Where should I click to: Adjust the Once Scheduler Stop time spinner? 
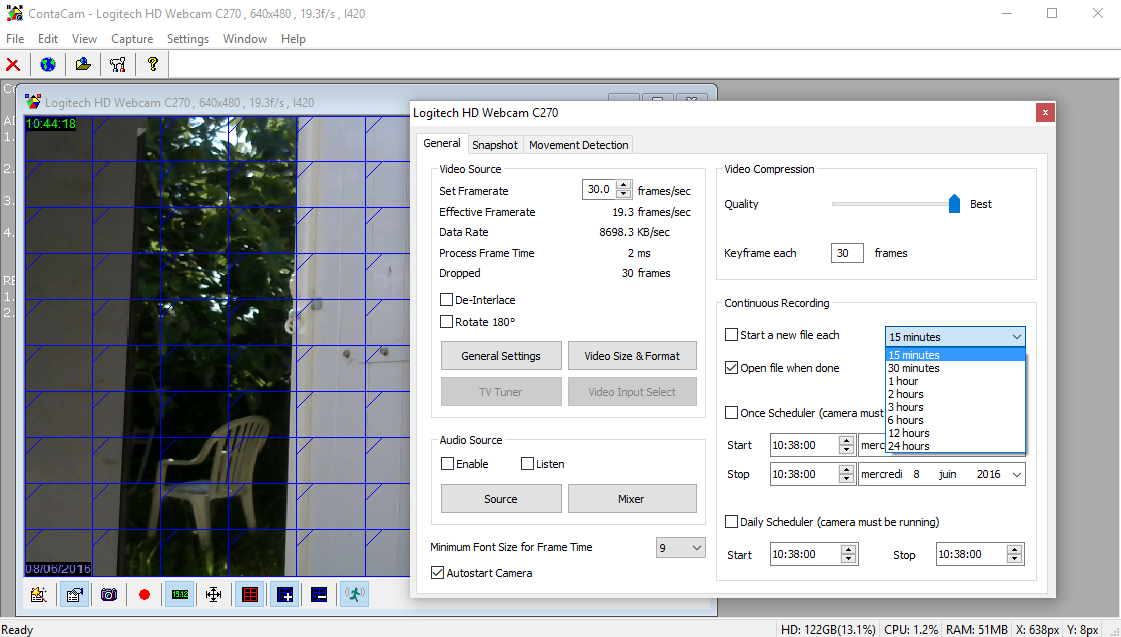pyautogui.click(x=846, y=475)
